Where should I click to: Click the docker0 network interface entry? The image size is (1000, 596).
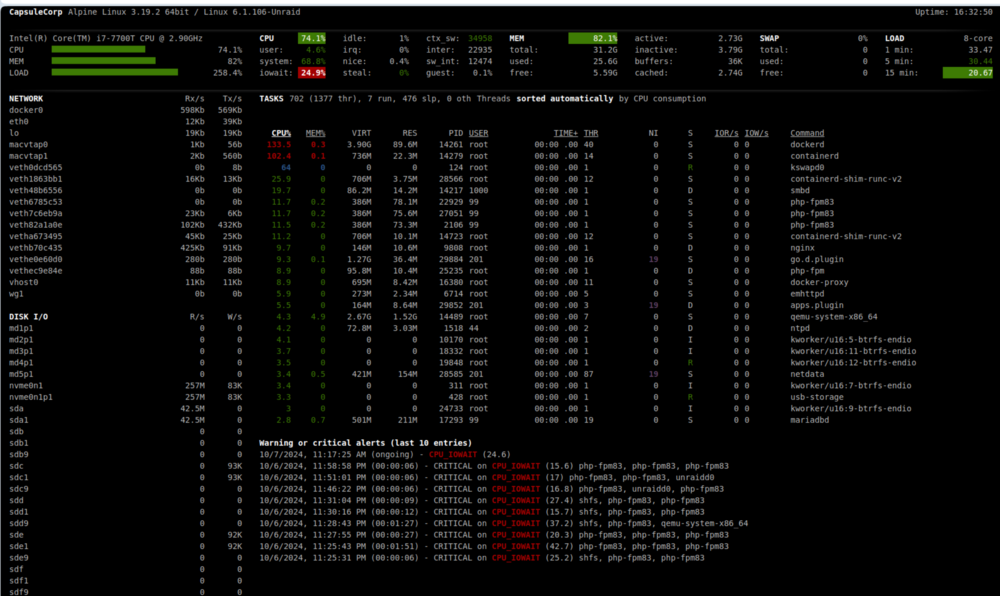(126, 110)
